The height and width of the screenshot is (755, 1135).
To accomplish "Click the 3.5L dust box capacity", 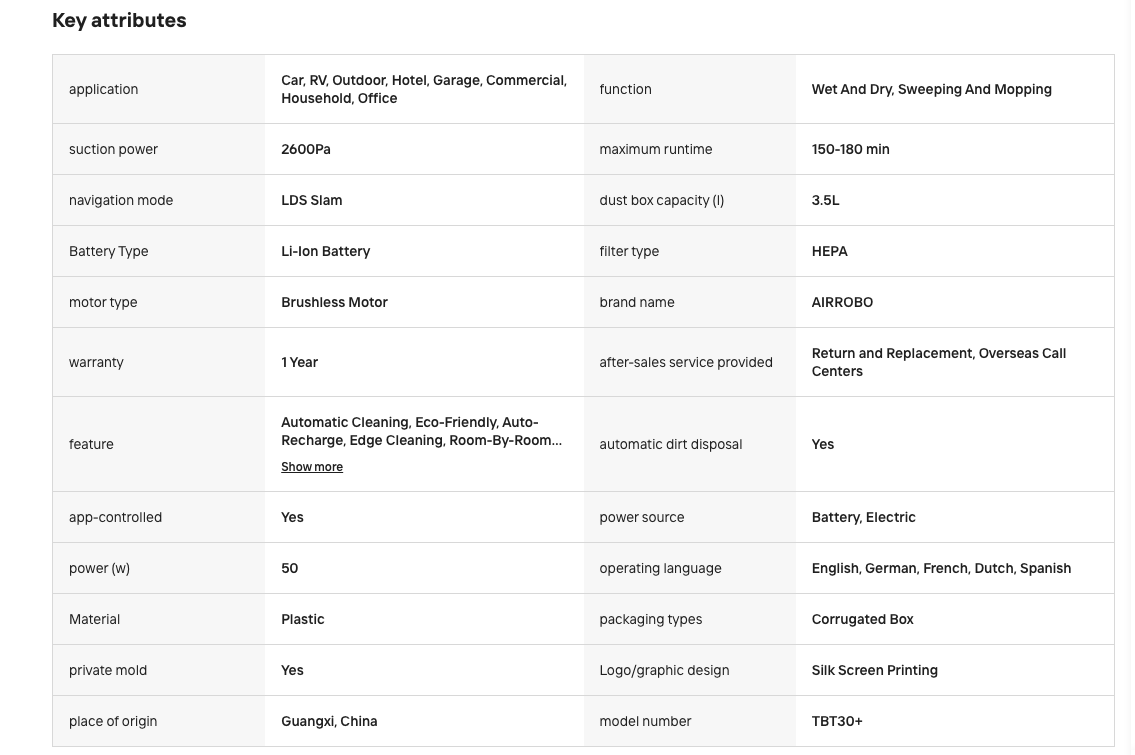I will [x=825, y=200].
